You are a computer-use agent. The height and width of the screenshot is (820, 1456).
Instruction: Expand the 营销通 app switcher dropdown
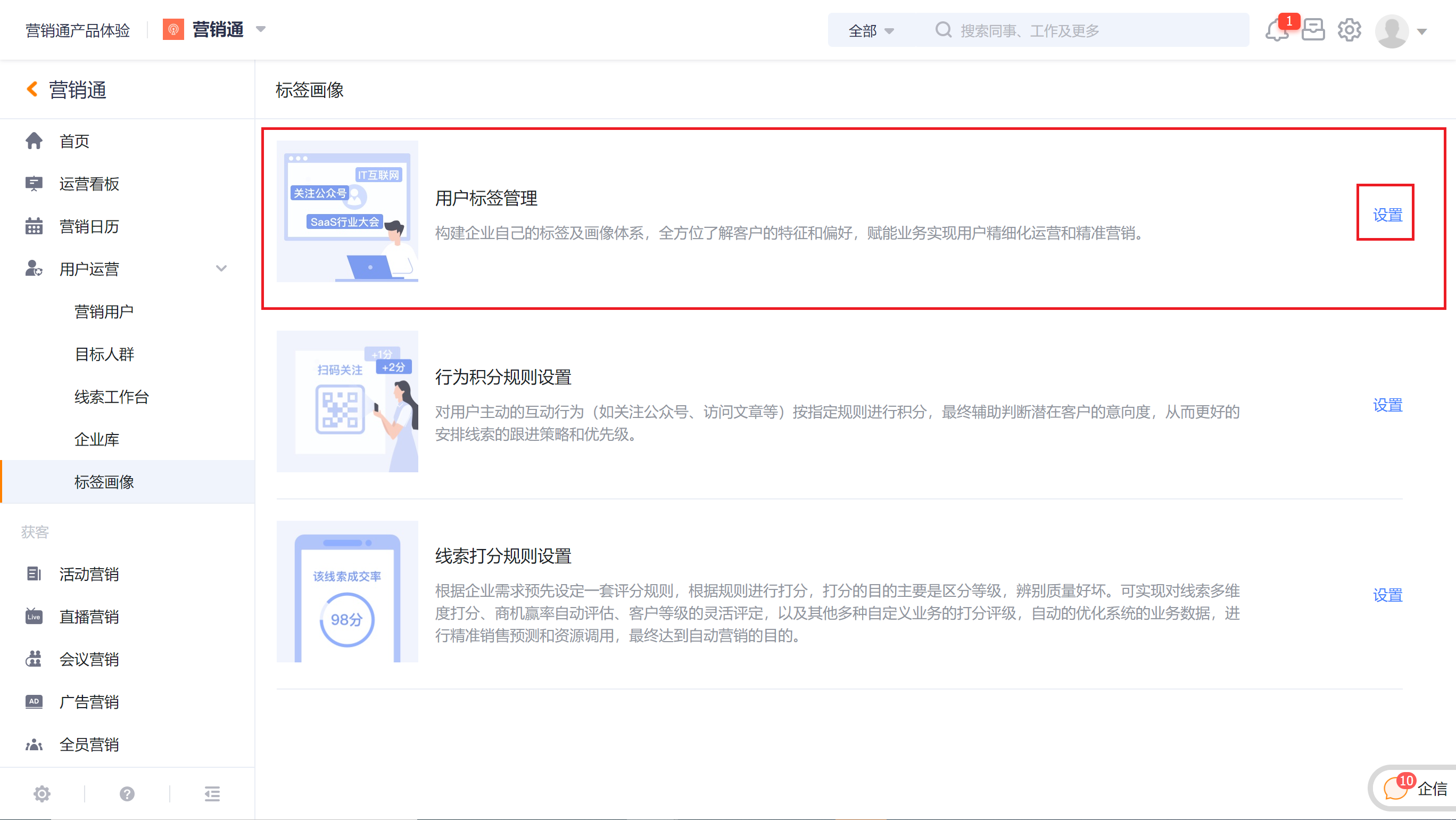(x=261, y=29)
